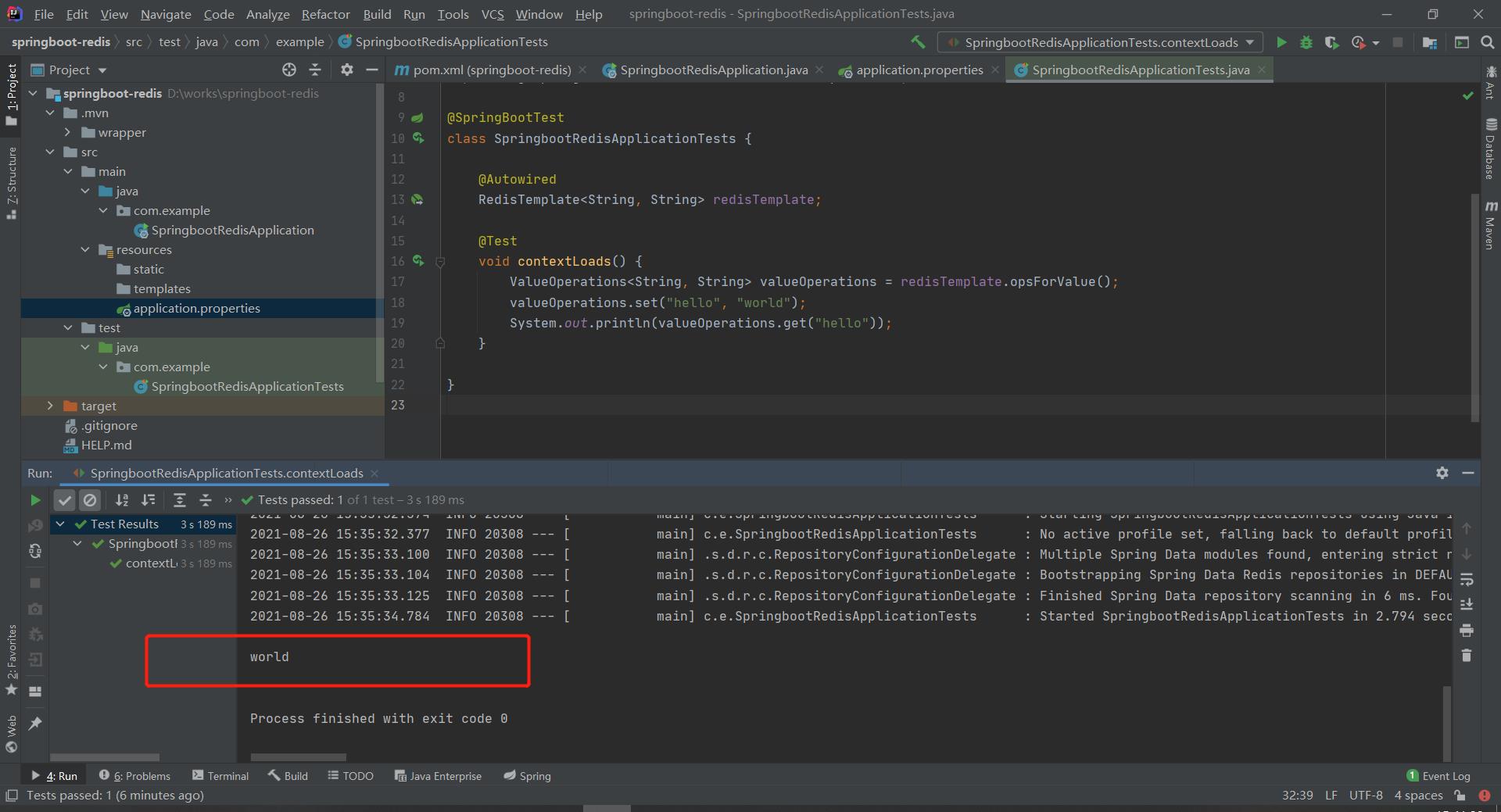1501x812 pixels.
Task: Select opened file with the locate target icon
Action: coord(289,70)
